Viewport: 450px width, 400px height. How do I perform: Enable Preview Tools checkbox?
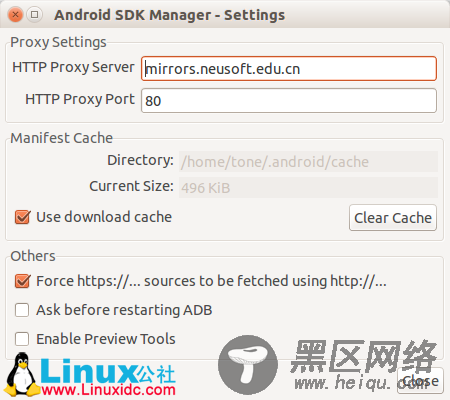point(22,339)
